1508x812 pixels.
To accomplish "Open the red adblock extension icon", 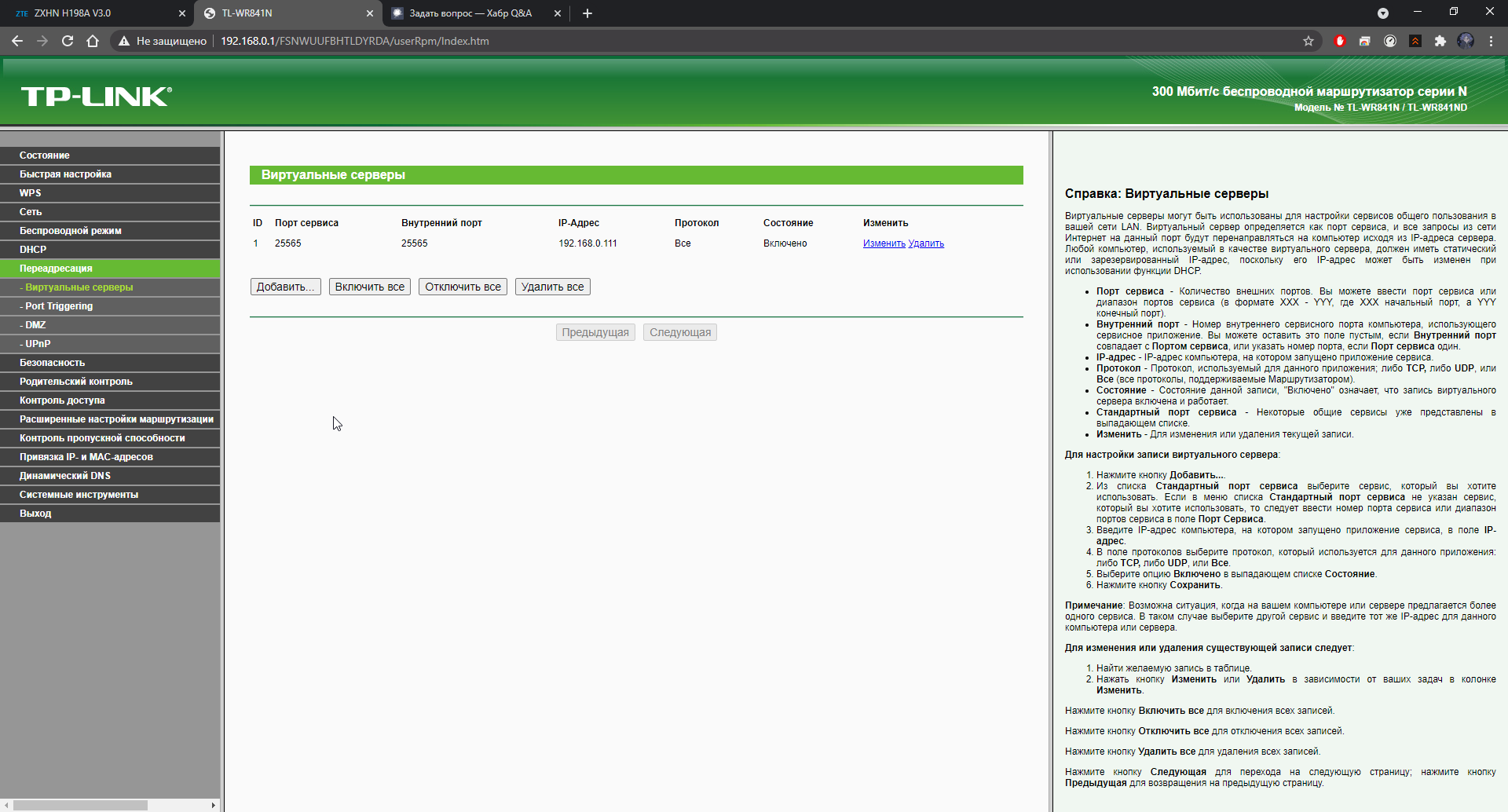I will coord(1340,41).
